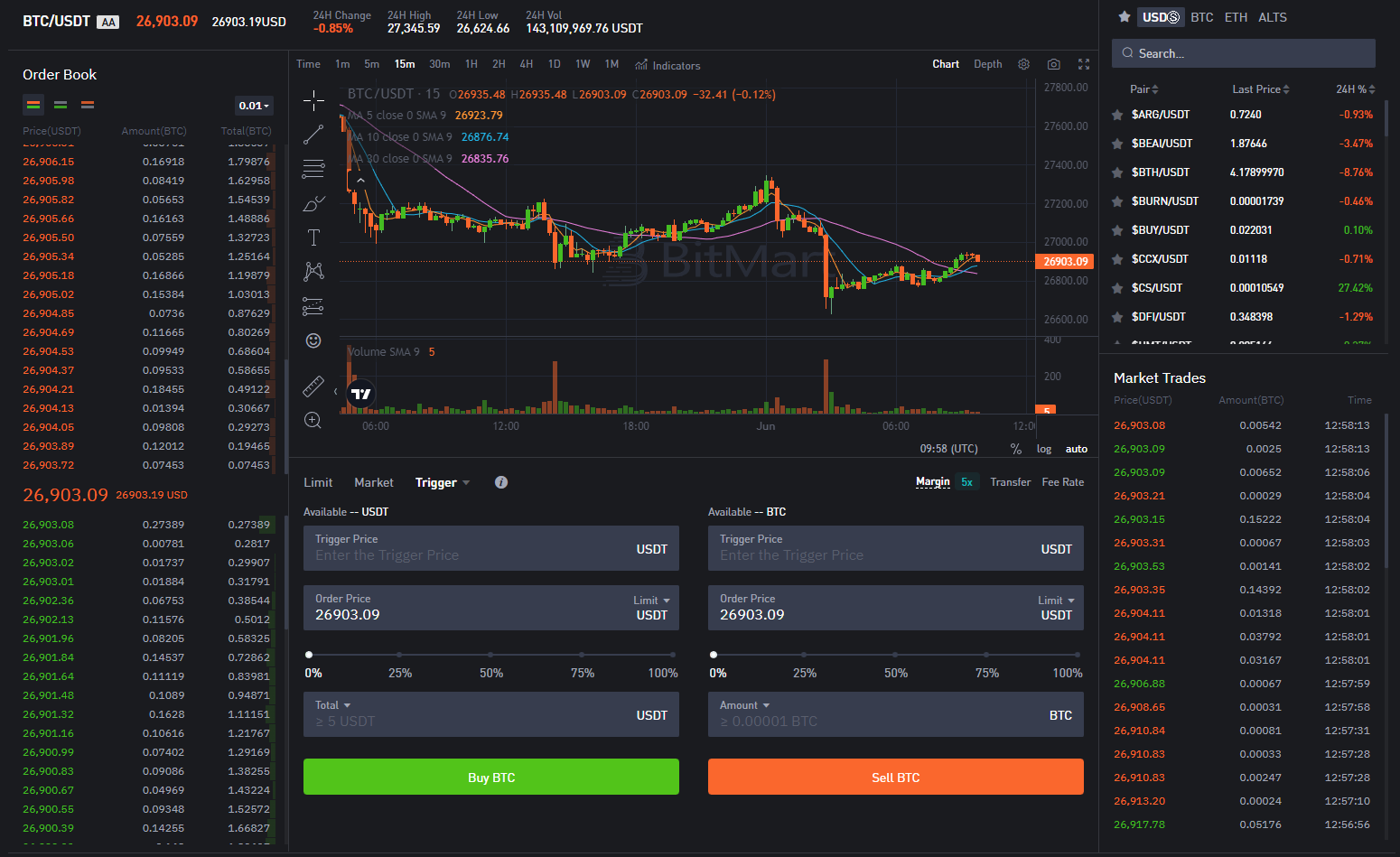
Task: Open the trigger order info icon
Action: (x=501, y=482)
